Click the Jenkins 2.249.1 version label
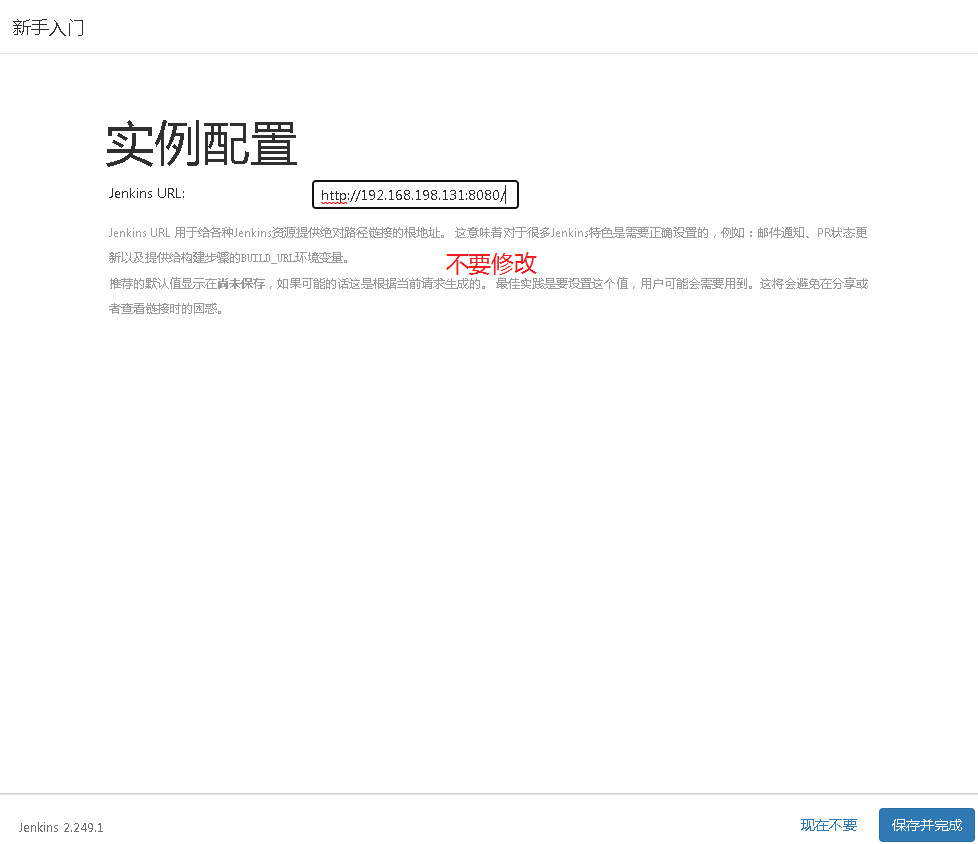978x844 pixels. coord(60,827)
